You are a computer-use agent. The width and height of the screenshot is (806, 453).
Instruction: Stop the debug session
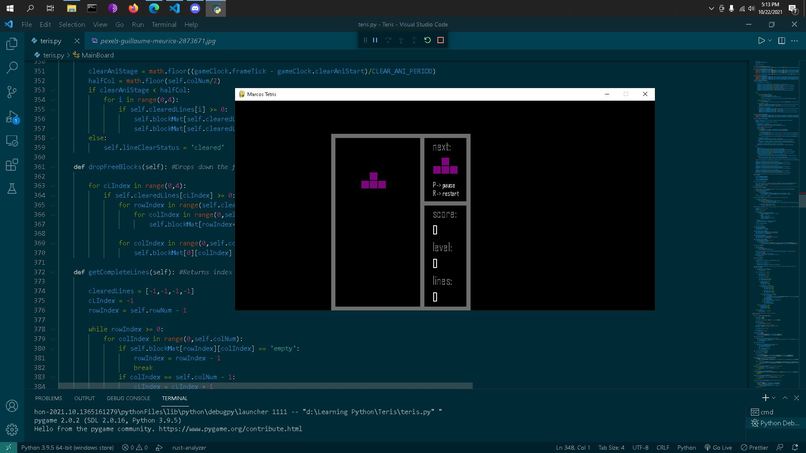pyautogui.click(x=441, y=40)
